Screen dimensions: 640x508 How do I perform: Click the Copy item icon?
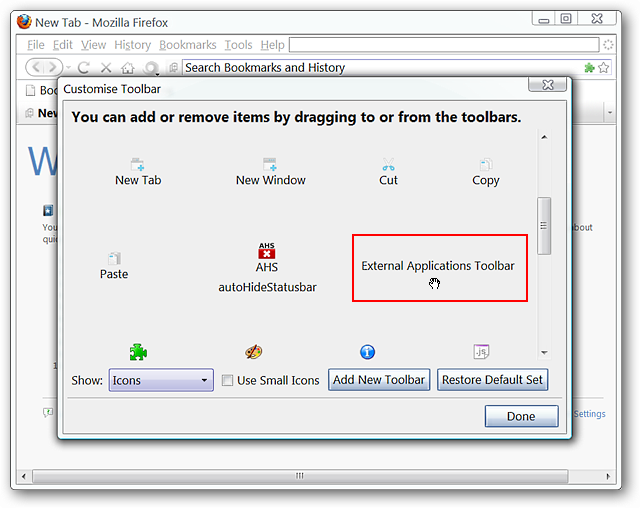tap(486, 164)
